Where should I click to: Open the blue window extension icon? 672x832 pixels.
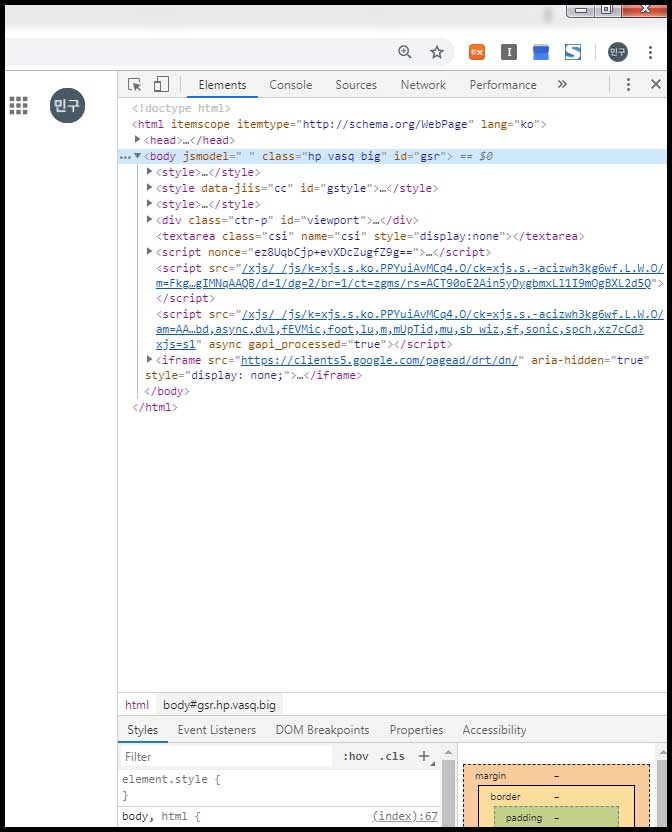540,52
